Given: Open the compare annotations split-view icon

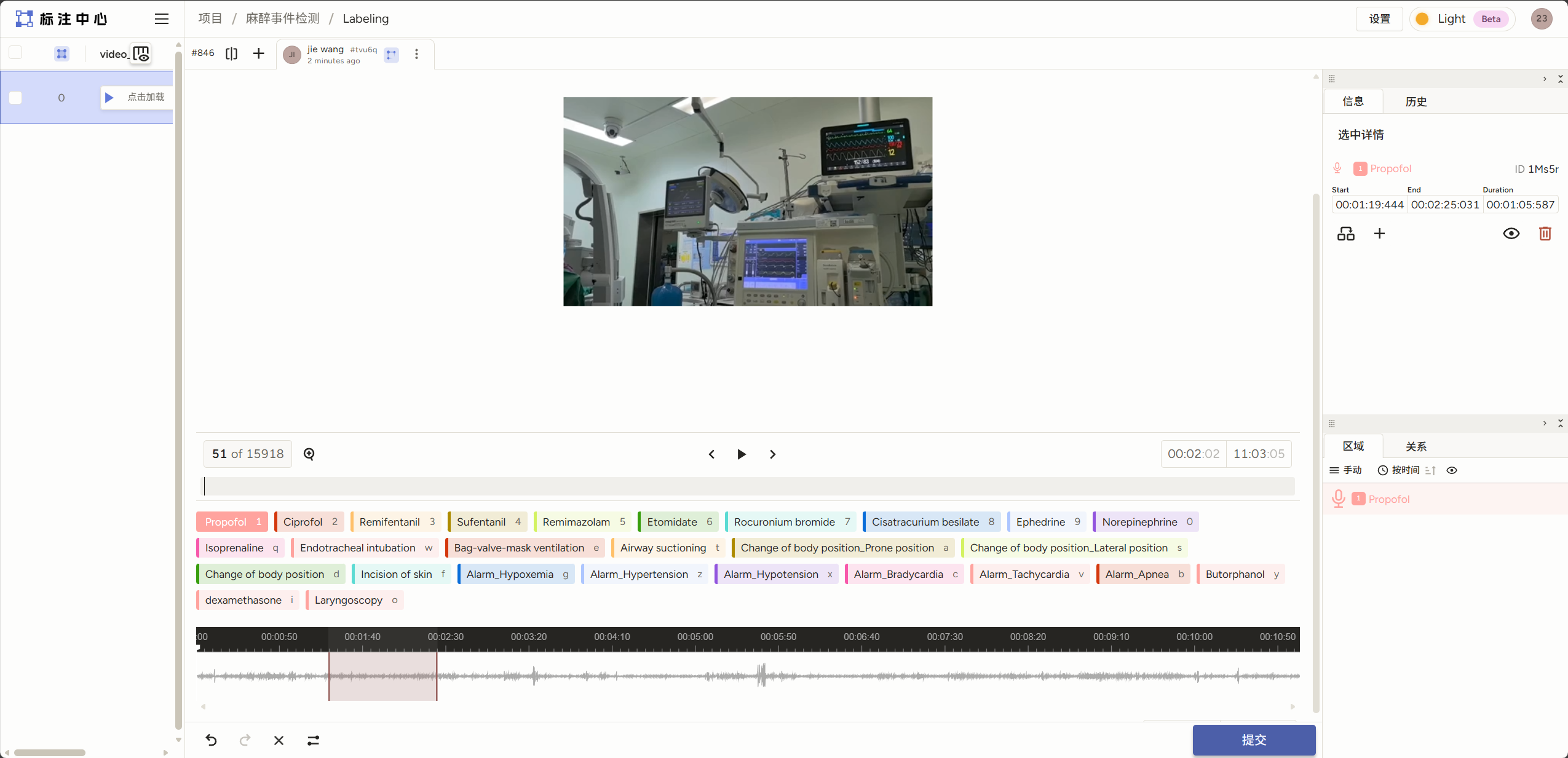Looking at the screenshot, I should tap(231, 53).
